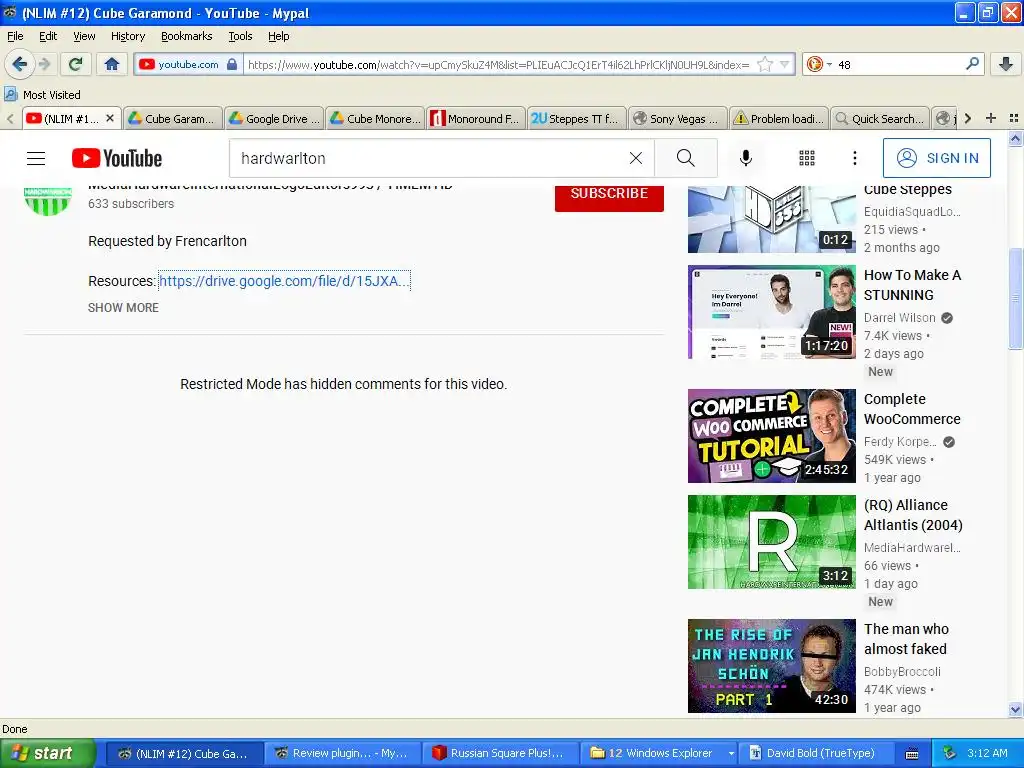The height and width of the screenshot is (768, 1024).
Task: Switch to the Steppes TT f... tab
Action: pyautogui.click(x=577, y=118)
